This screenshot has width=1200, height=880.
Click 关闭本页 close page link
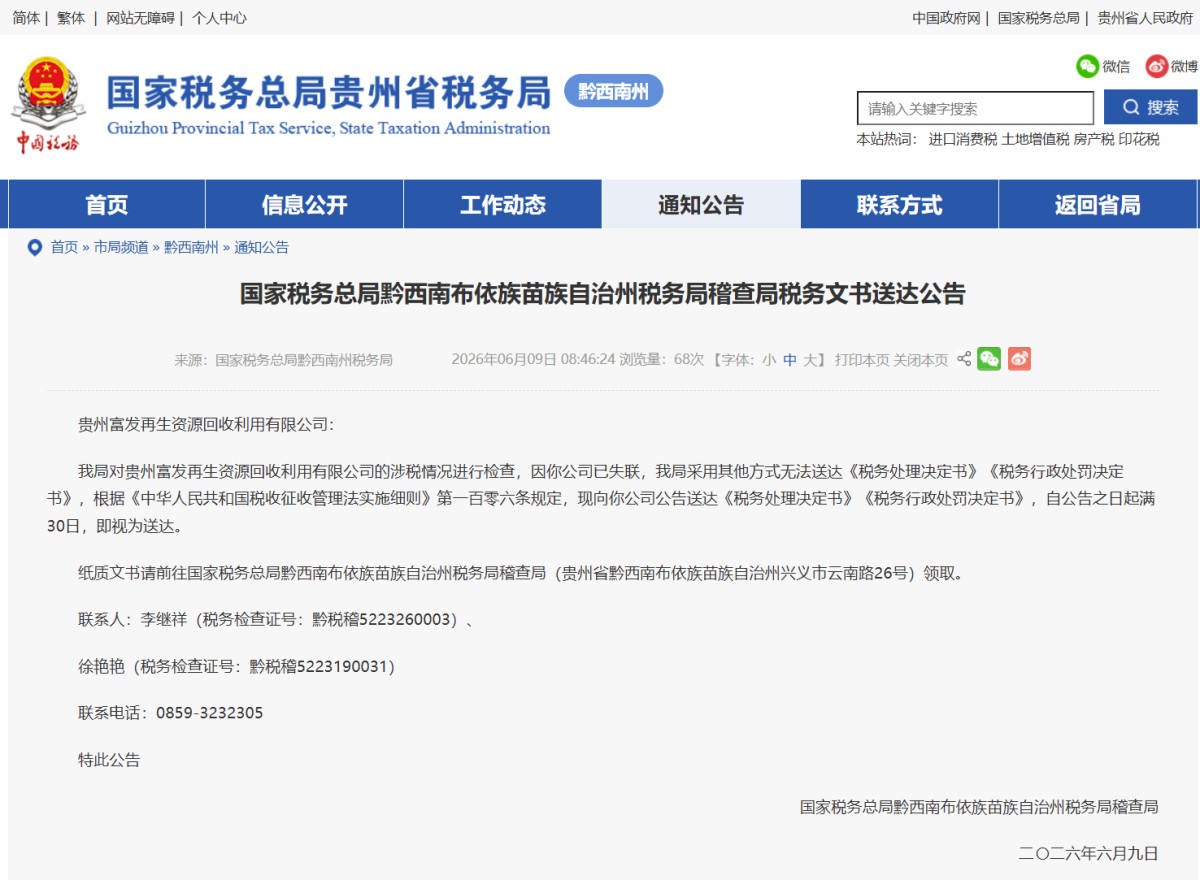(x=920, y=360)
